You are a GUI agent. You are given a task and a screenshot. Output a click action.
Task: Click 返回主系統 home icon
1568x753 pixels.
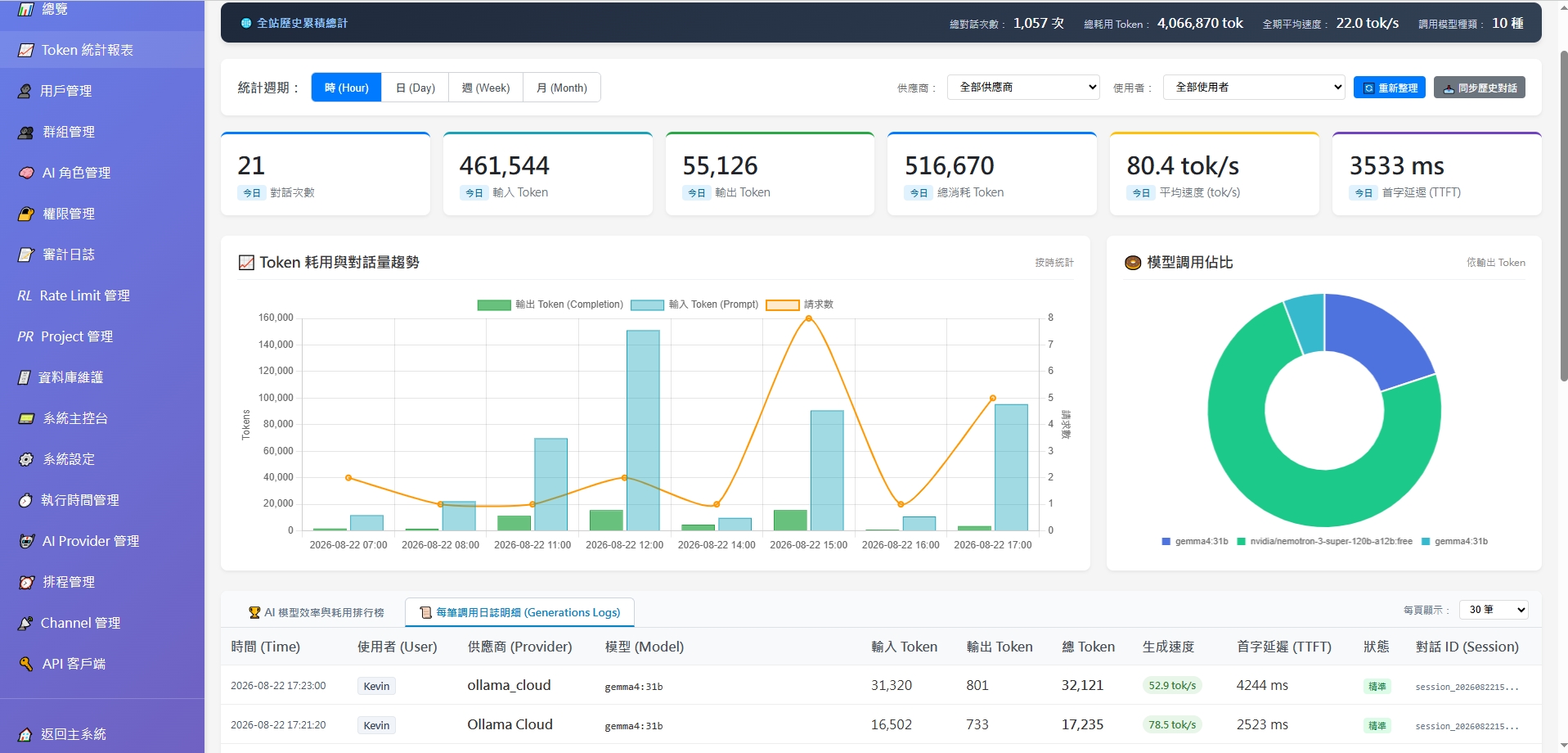(25, 734)
